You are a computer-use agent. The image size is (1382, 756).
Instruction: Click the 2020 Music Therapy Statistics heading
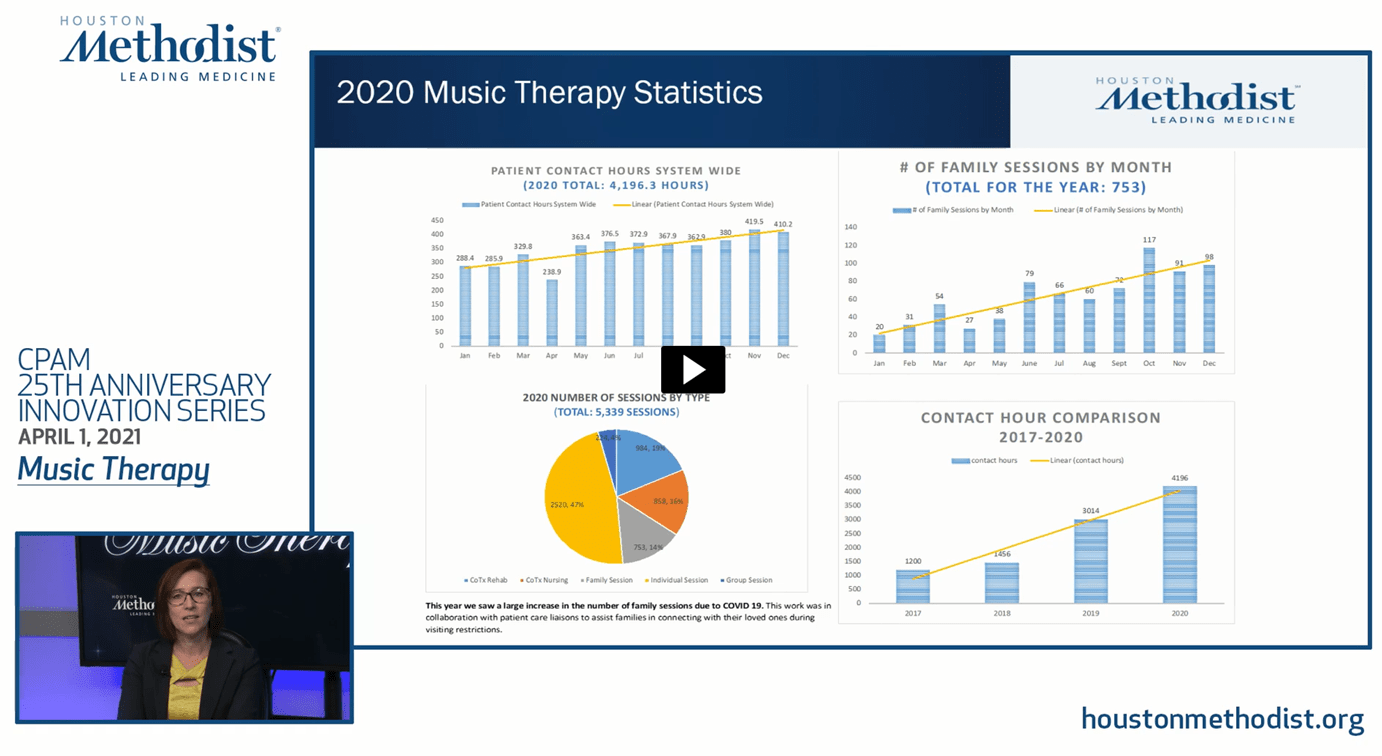(x=549, y=93)
